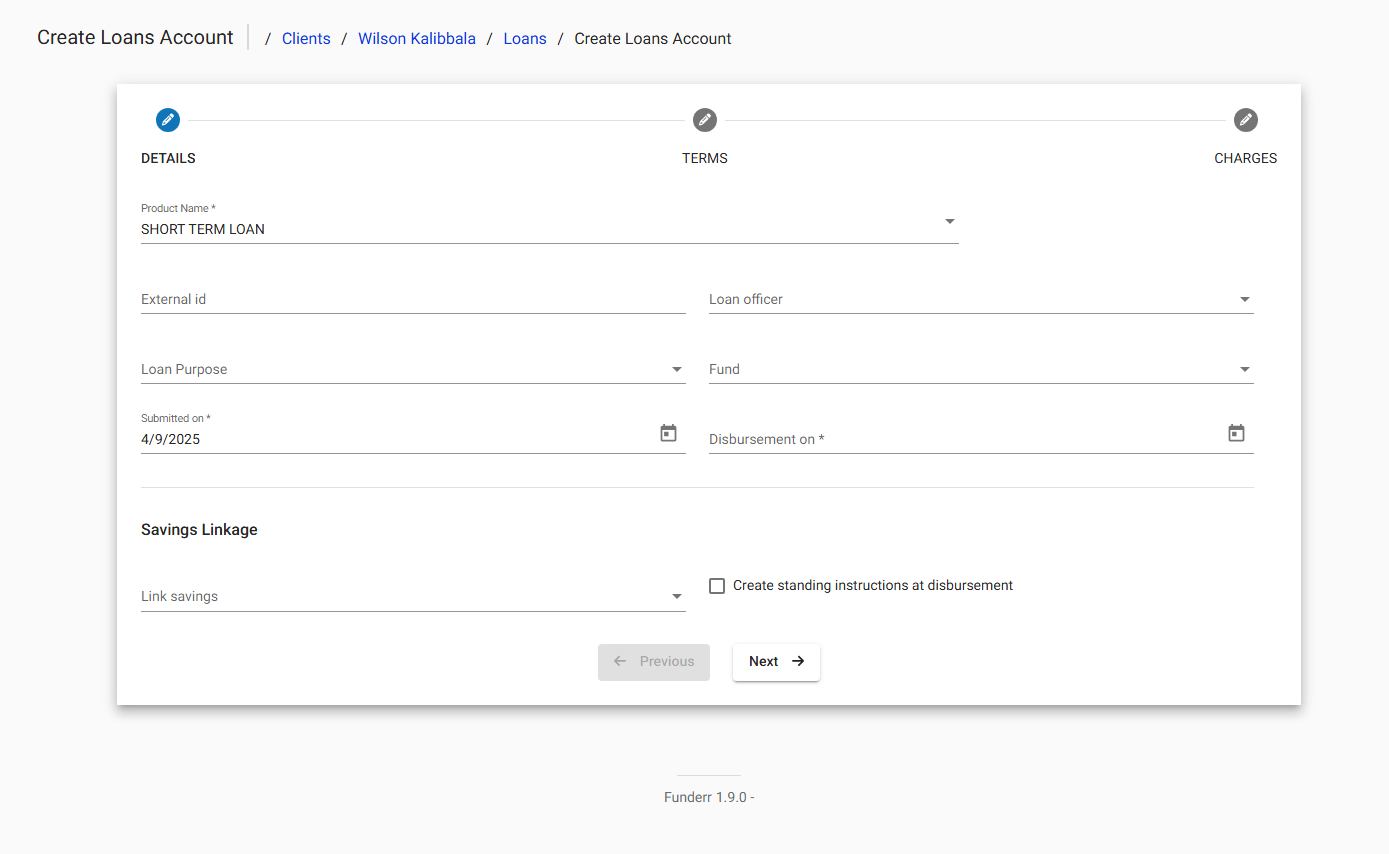Viewport: 1389px width, 854px height.
Task: Open the Loans breadcrumb link
Action: [x=525, y=38]
